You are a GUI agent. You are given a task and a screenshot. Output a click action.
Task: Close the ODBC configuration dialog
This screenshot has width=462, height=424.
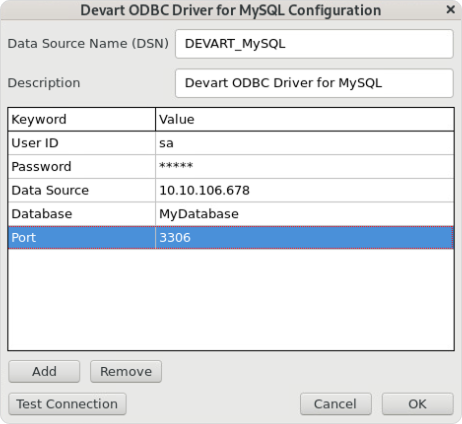click(x=450, y=10)
